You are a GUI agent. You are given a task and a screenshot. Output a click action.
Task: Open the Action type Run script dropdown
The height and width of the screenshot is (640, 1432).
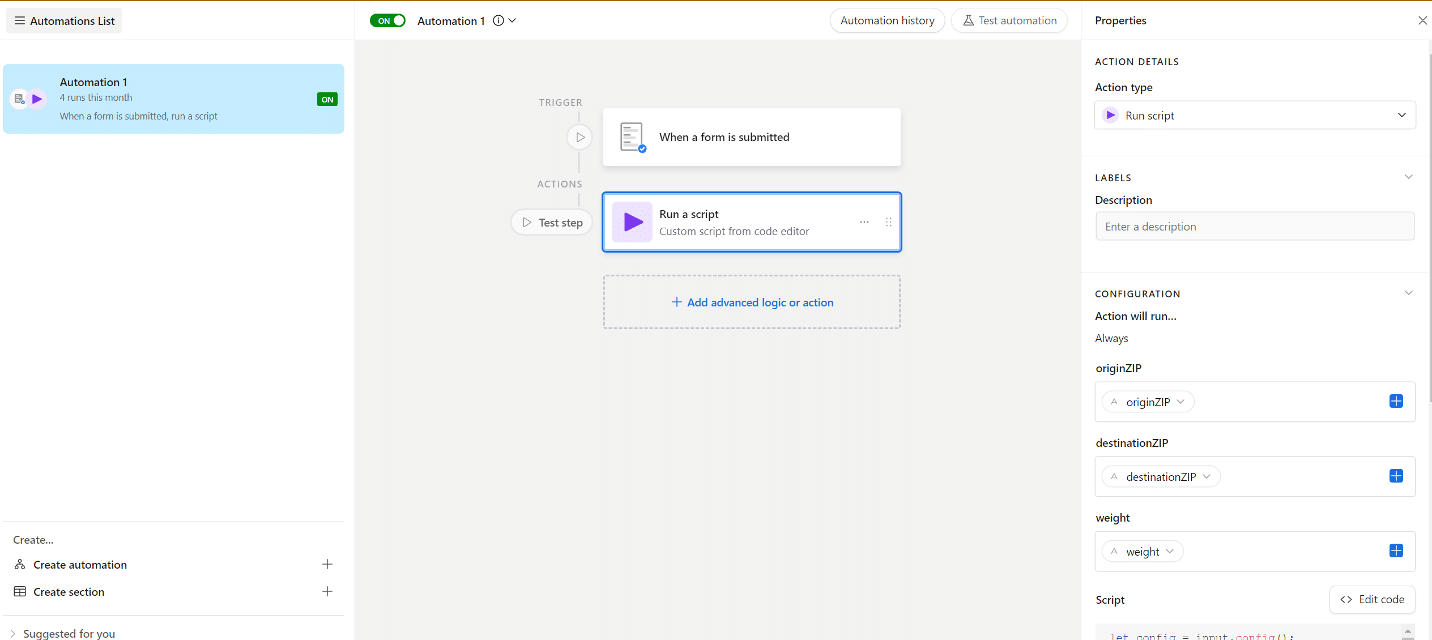[1255, 115]
